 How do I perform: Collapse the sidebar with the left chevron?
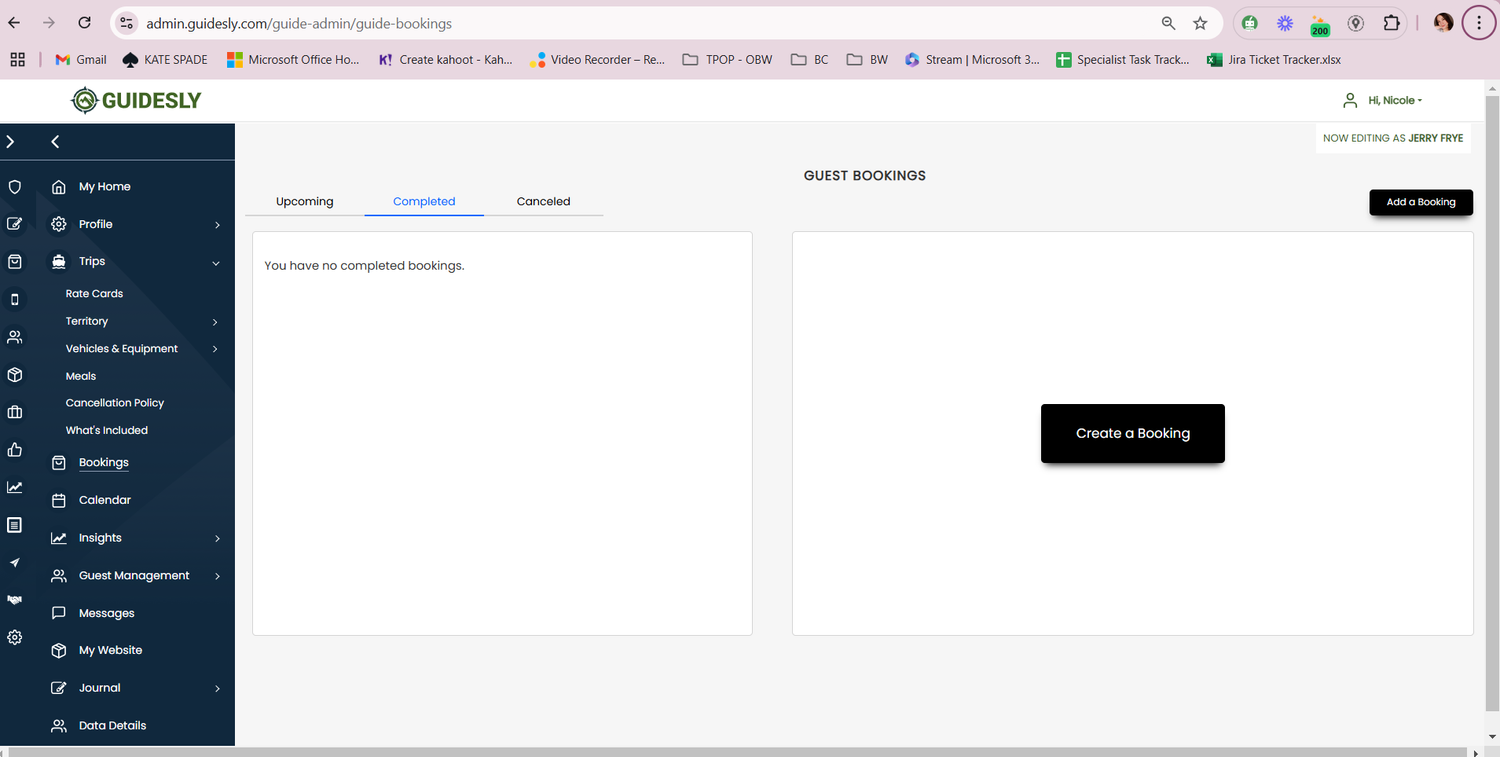pos(55,142)
